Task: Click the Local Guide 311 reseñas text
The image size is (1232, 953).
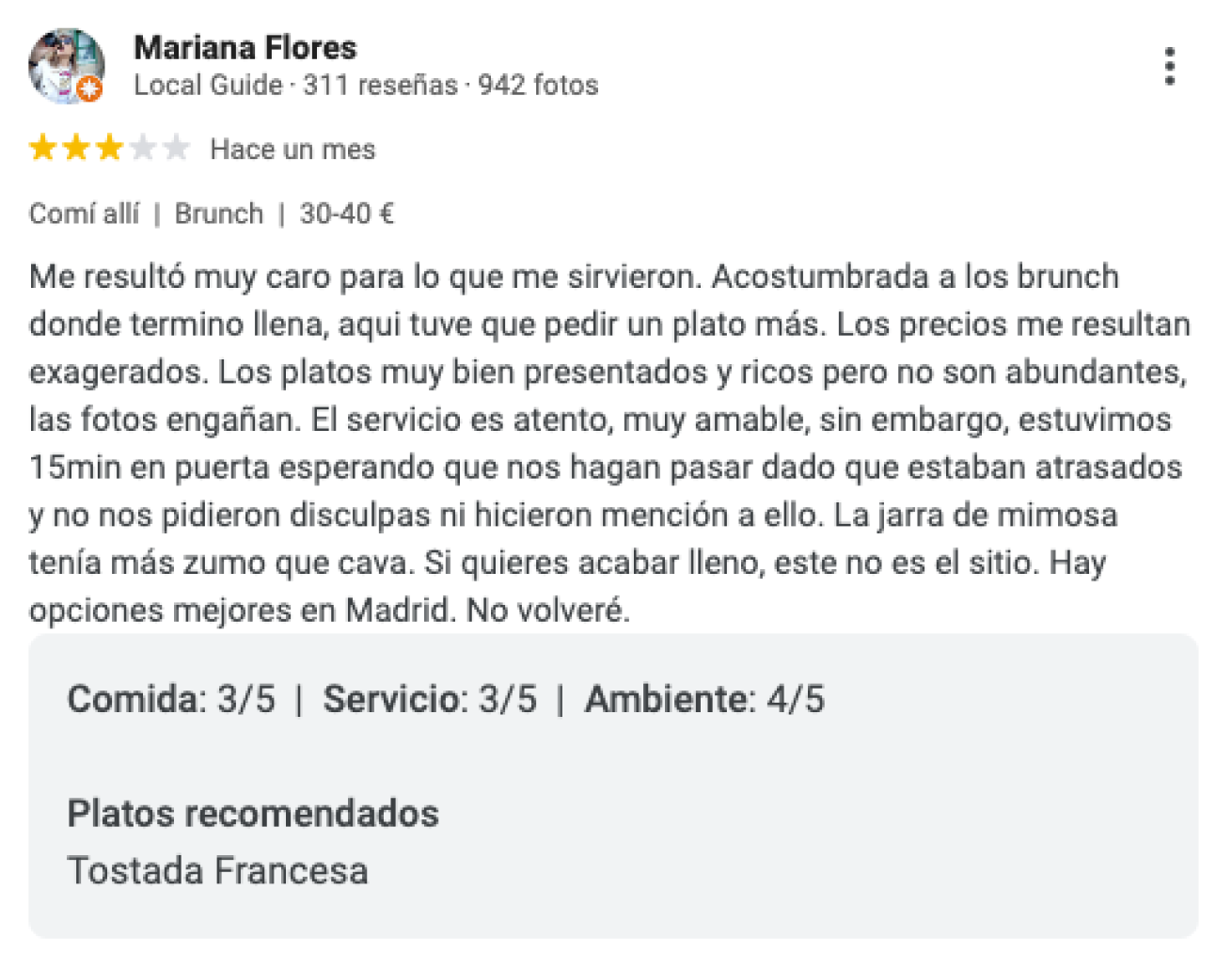Action: pos(295,85)
